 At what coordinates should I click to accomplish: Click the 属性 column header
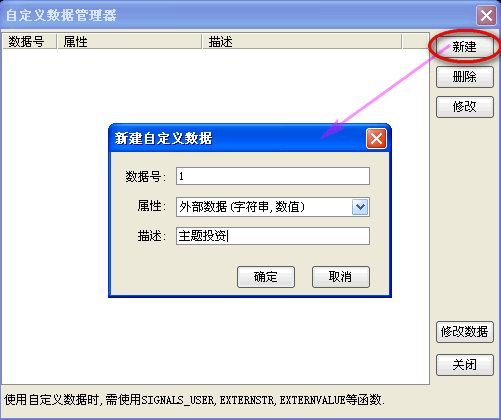(130, 42)
